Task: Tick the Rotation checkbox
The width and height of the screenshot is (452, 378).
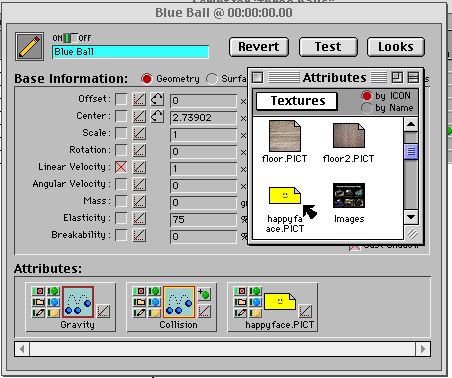Action: 121,150
